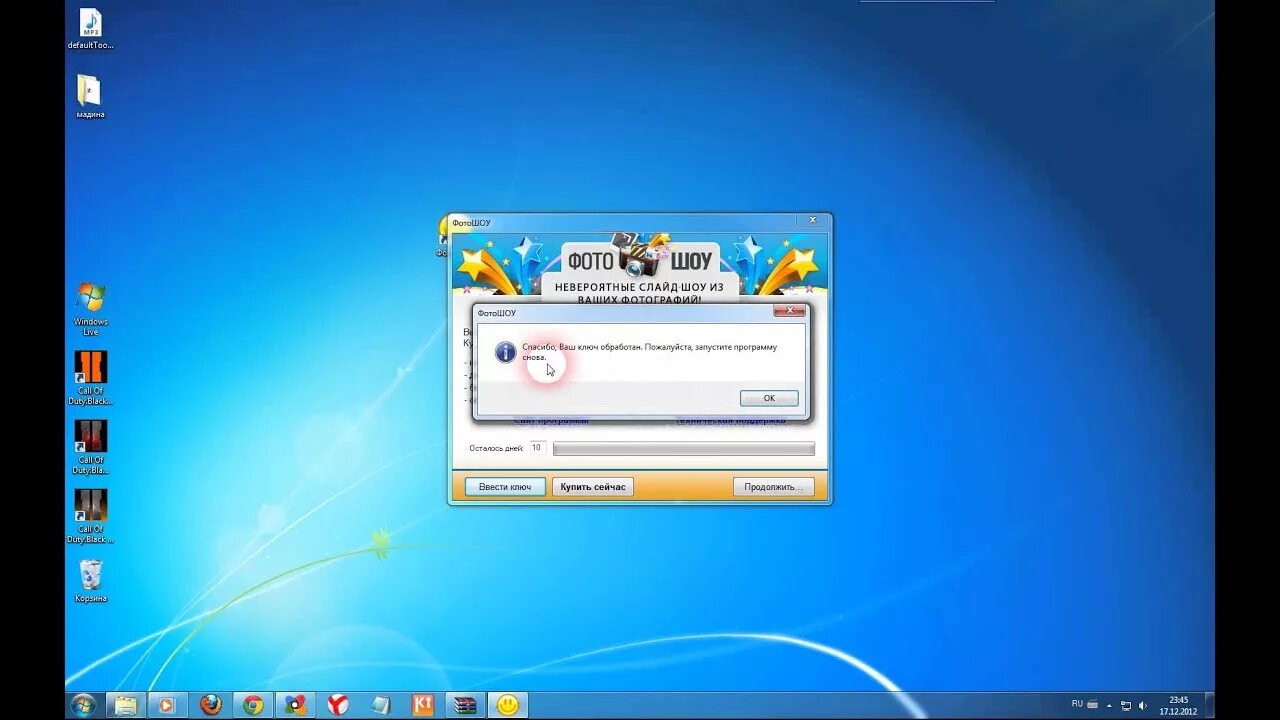This screenshot has height=720, width=1280.
Task: Open defaultToo MP3 file on desktop
Action: pyautogui.click(x=90, y=29)
